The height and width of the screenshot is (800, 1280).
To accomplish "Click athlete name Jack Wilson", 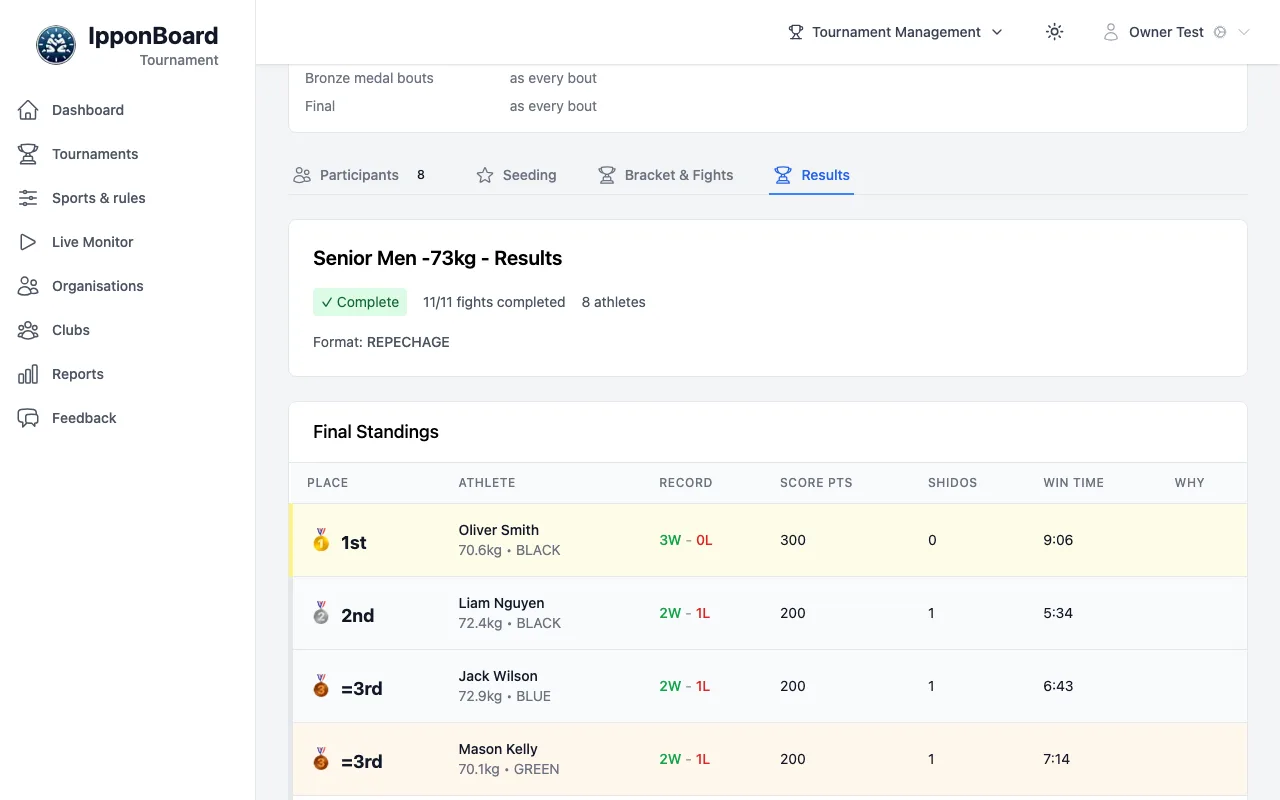I will [x=498, y=676].
